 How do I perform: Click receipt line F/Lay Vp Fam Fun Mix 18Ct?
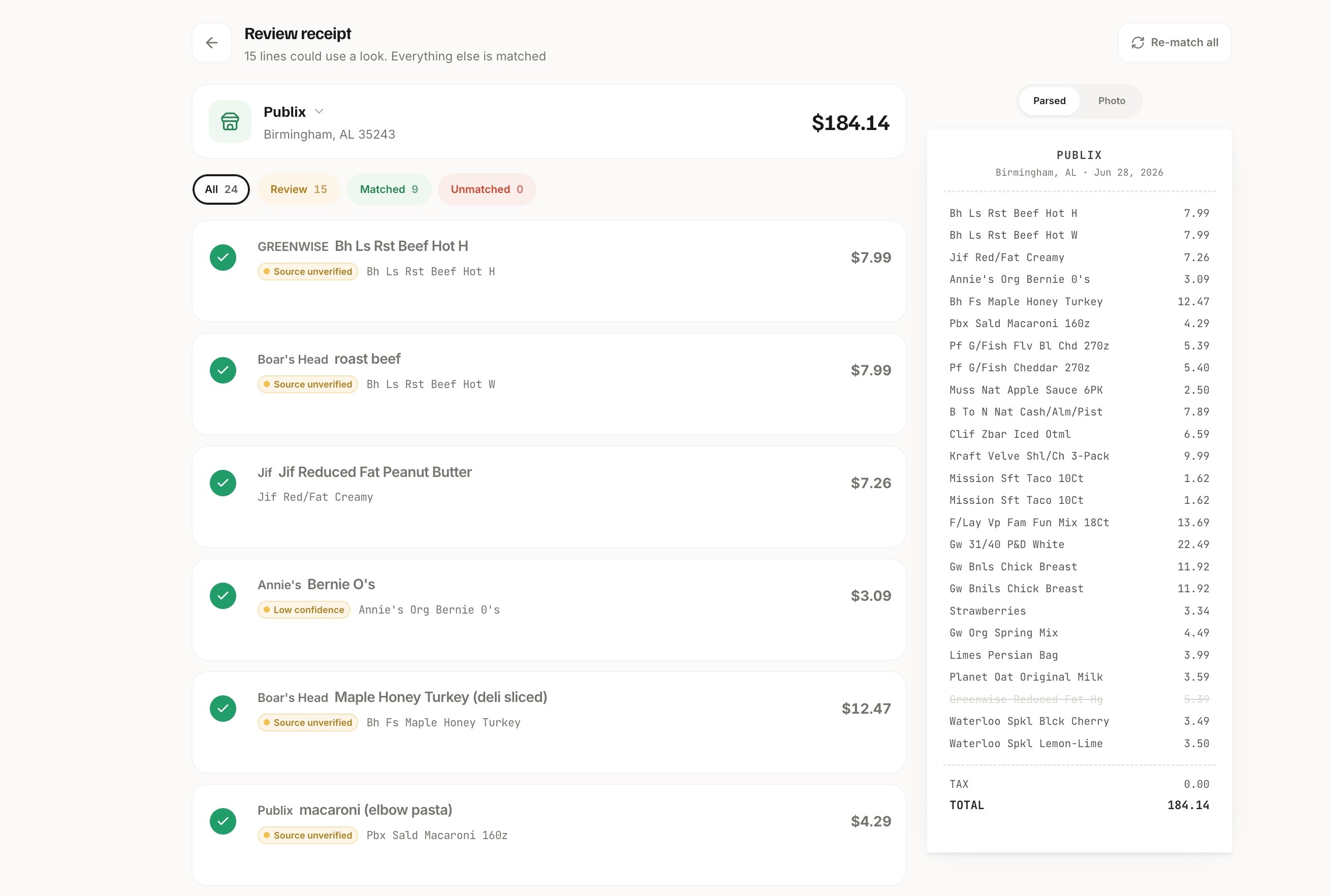pos(1079,523)
